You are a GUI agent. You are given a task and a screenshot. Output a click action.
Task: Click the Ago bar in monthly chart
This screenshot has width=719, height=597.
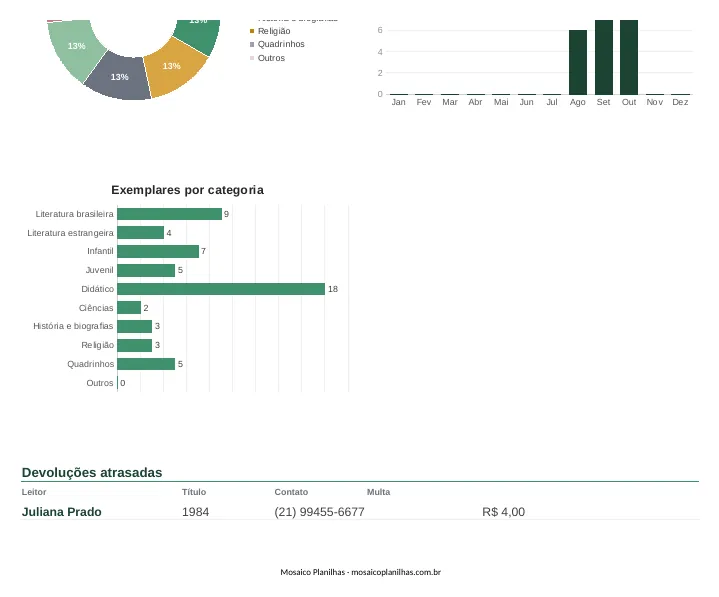(578, 62)
